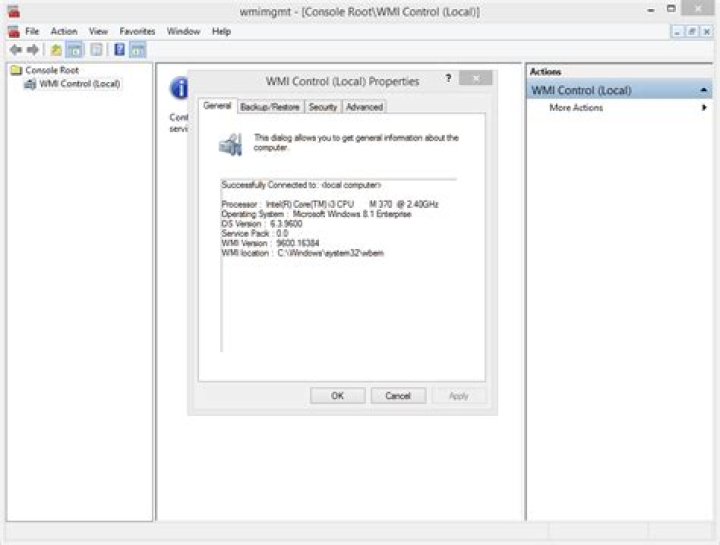This screenshot has width=720, height=545.
Task: Toggle Show/Hide Action Pane toolbar icon
Action: click(138, 50)
